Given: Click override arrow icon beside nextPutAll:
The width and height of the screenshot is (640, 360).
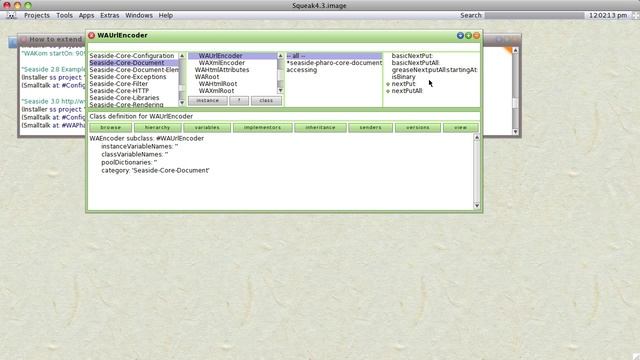Looking at the screenshot, I should [388, 91].
